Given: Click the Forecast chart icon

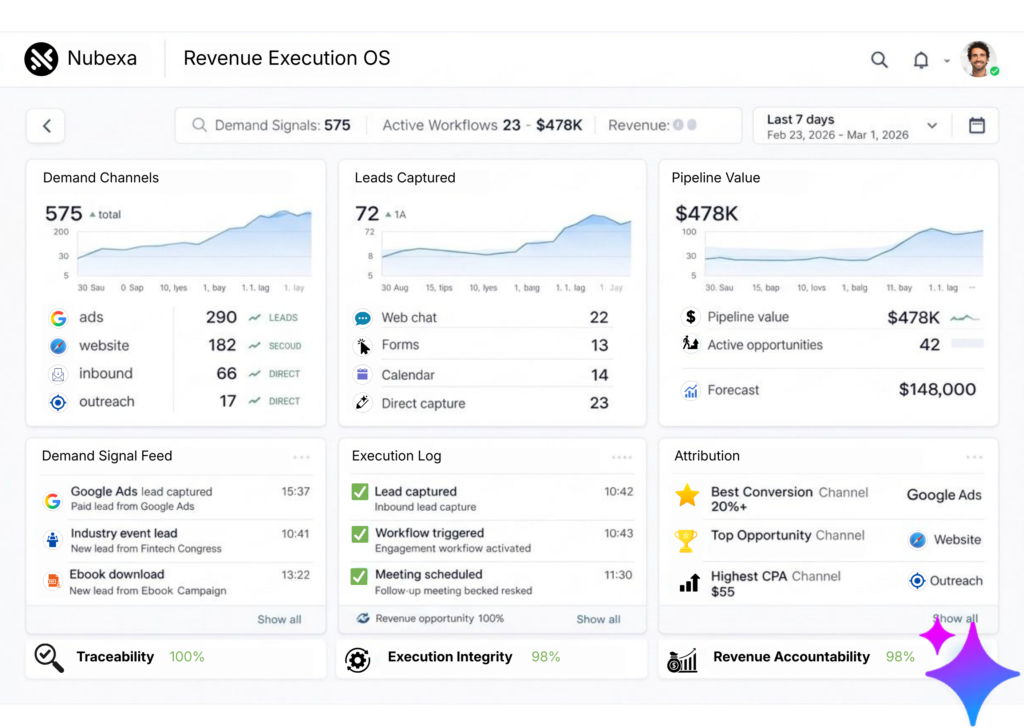Looking at the screenshot, I should pos(690,391).
